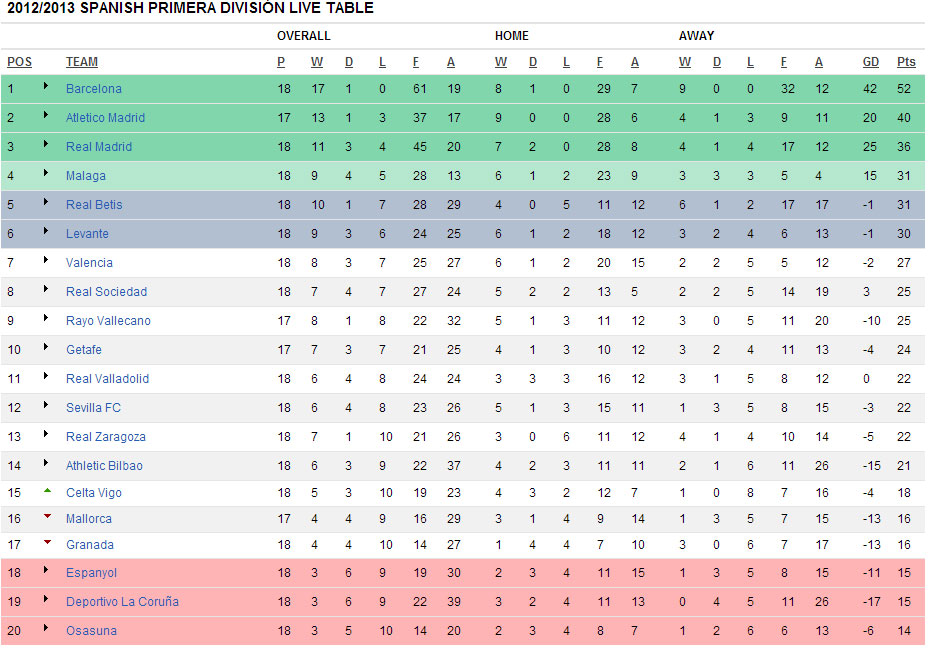Click the black arrow next to Barcelona

46,87
